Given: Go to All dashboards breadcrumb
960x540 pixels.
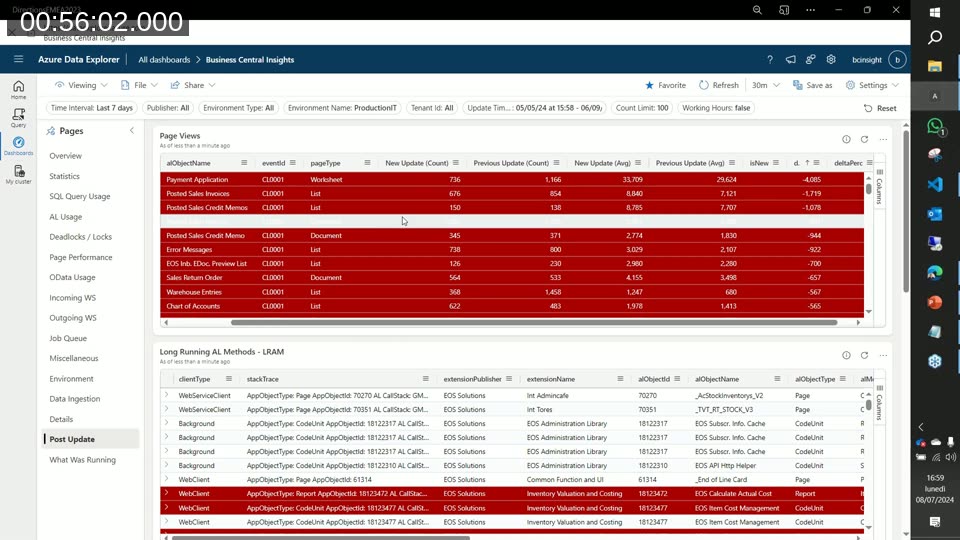Looking at the screenshot, I should (x=164, y=59).
